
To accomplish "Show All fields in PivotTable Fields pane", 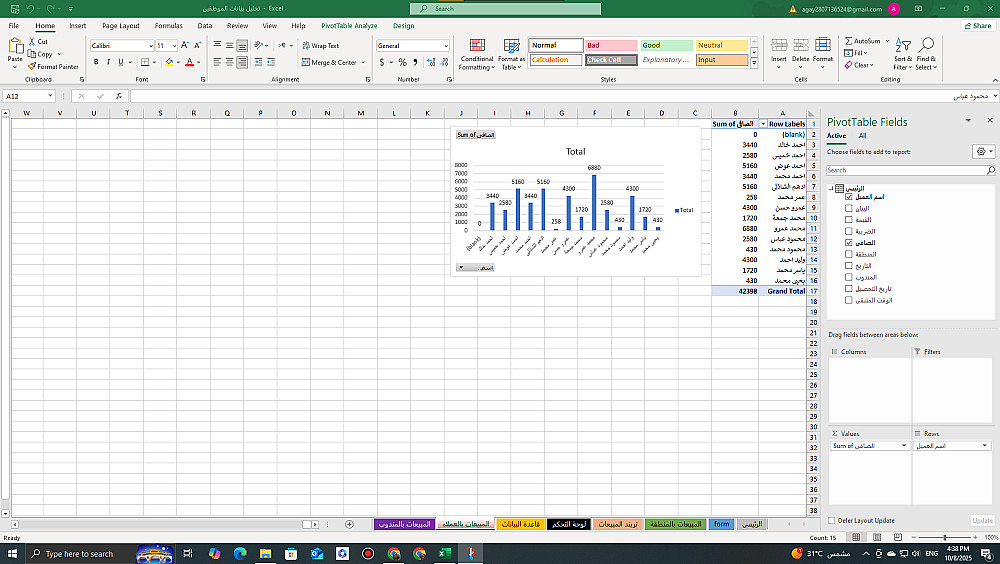I will click(862, 136).
